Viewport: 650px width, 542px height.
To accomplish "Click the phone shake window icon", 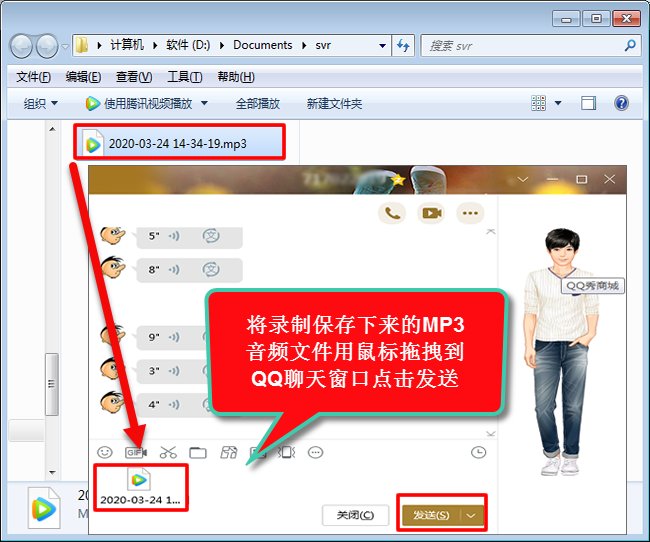I will coord(286,452).
